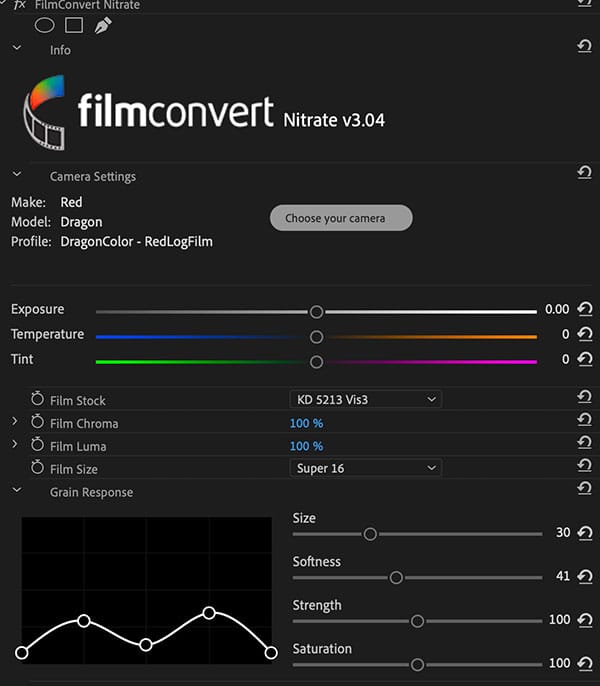Toggle animation stopwatch for Film Luma
This screenshot has height=686, width=600.
(x=38, y=444)
